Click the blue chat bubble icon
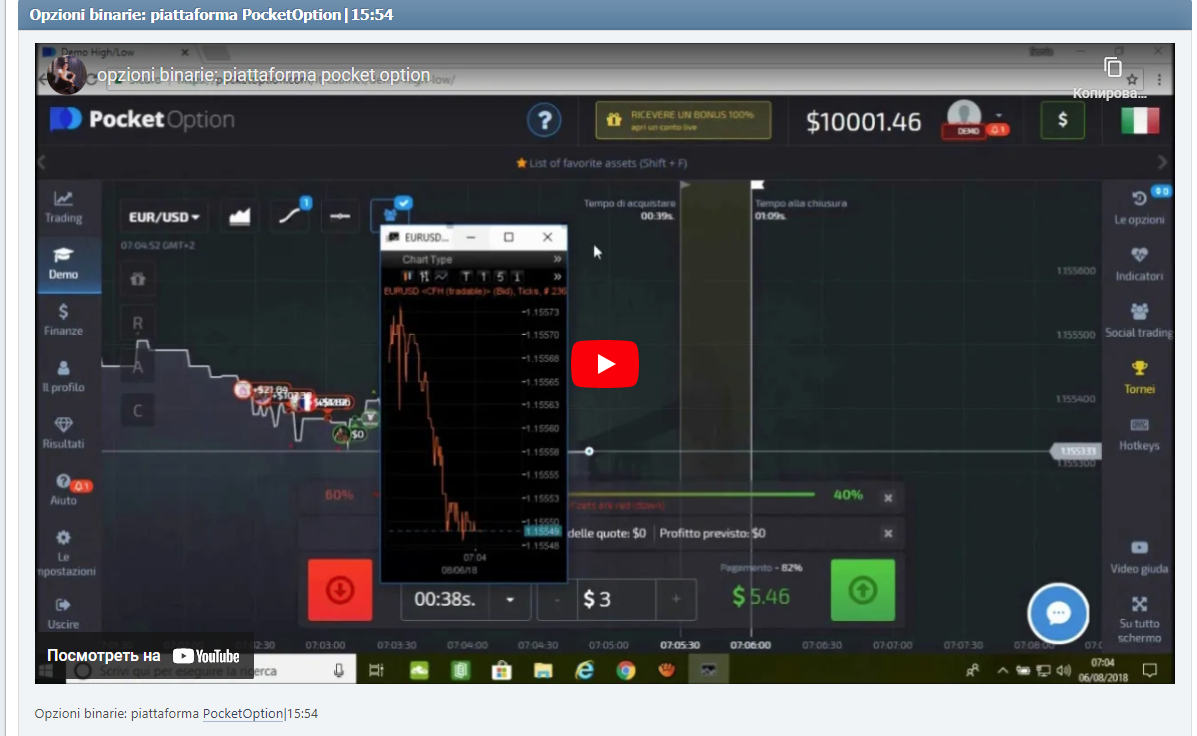The height and width of the screenshot is (736, 1197). tap(1058, 613)
